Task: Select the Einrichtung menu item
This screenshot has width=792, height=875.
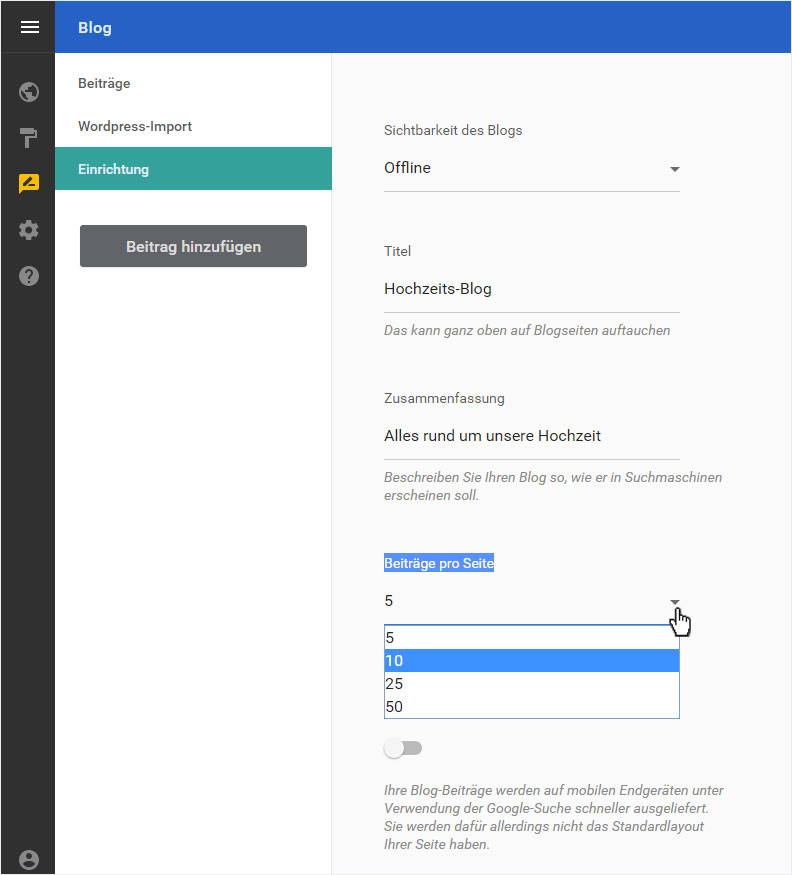Action: pos(193,169)
